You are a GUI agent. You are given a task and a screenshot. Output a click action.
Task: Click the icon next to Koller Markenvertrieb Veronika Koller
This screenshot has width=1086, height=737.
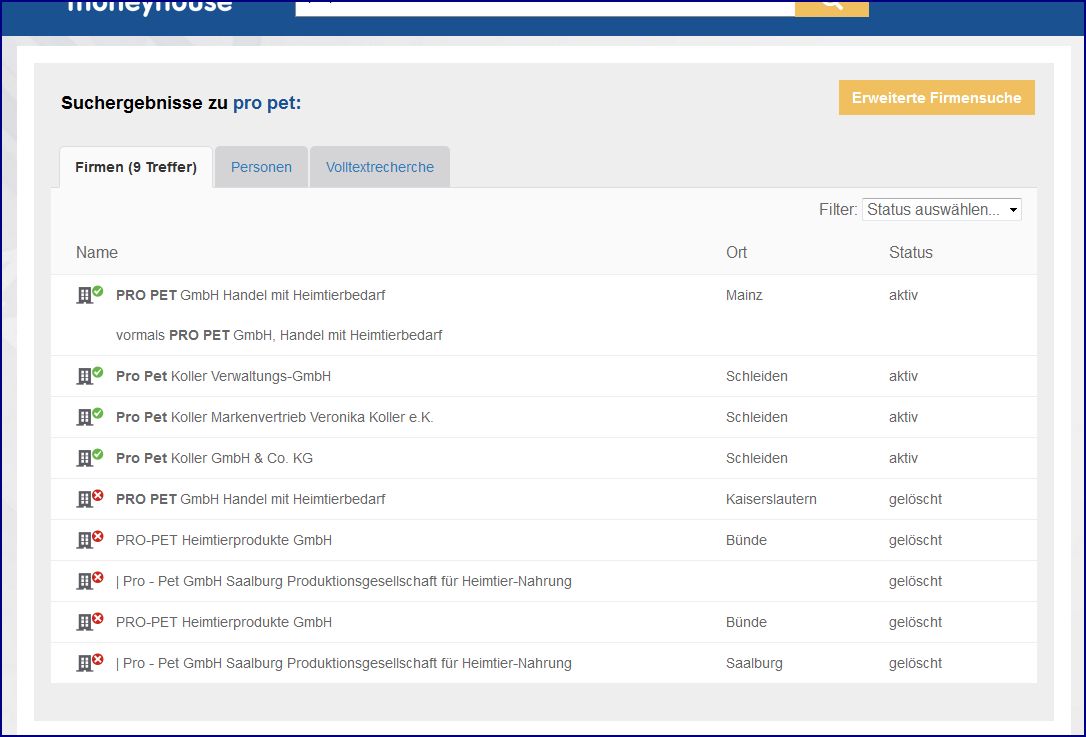pyautogui.click(x=90, y=417)
